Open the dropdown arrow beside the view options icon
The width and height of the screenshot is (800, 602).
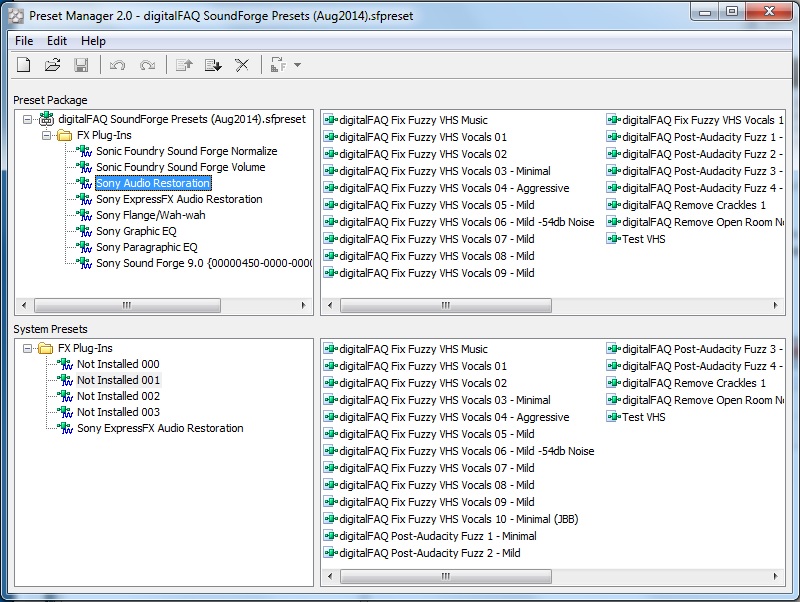(x=297, y=65)
